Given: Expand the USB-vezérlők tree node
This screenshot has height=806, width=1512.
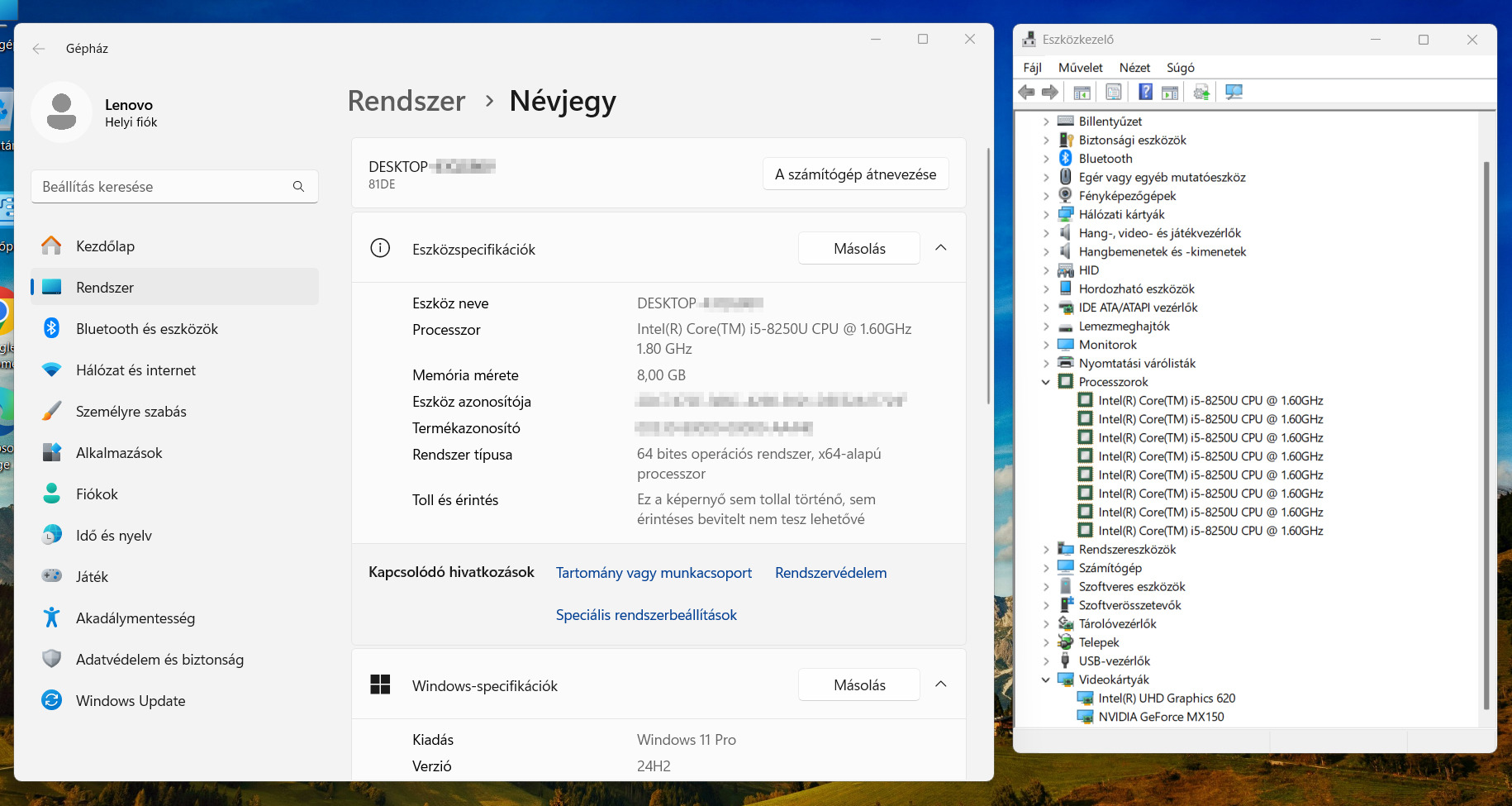Looking at the screenshot, I should coord(1046,661).
